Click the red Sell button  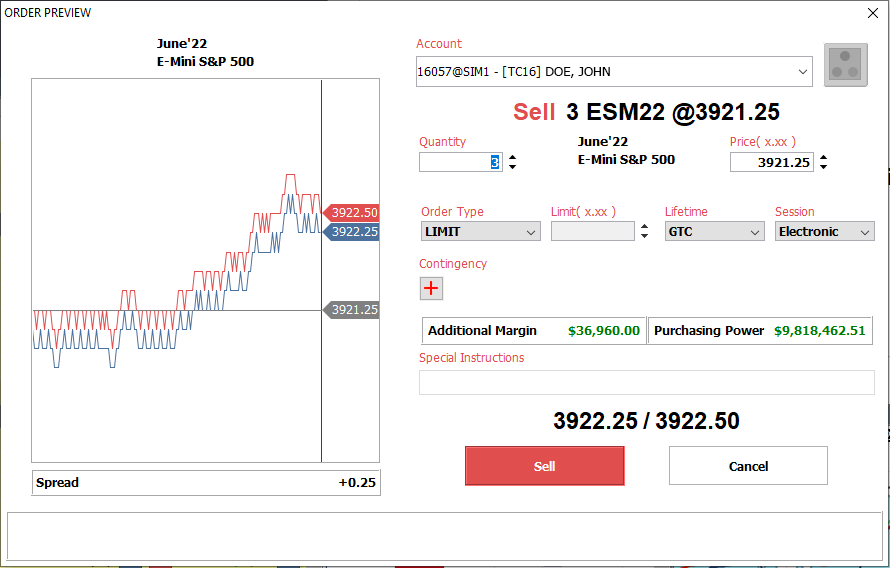click(545, 466)
